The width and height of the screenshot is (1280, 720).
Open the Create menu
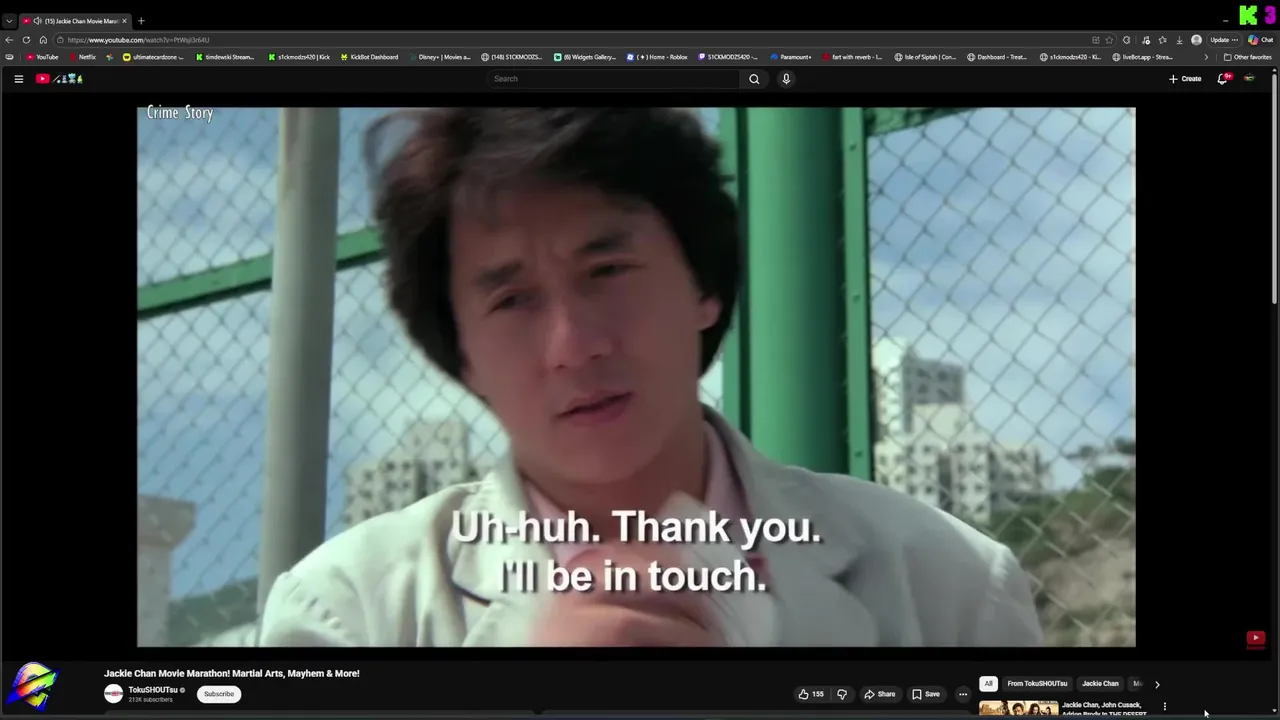click(1185, 79)
